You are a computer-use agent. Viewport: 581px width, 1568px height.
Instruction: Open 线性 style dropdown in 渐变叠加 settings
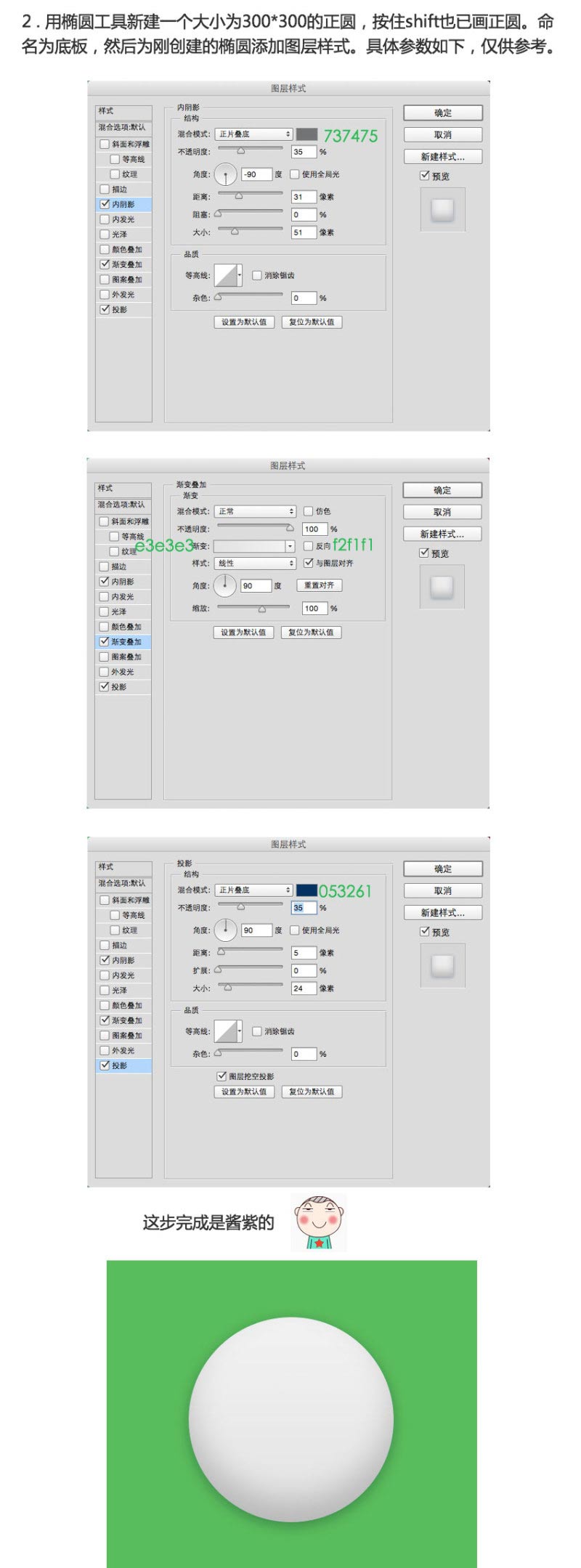(254, 564)
